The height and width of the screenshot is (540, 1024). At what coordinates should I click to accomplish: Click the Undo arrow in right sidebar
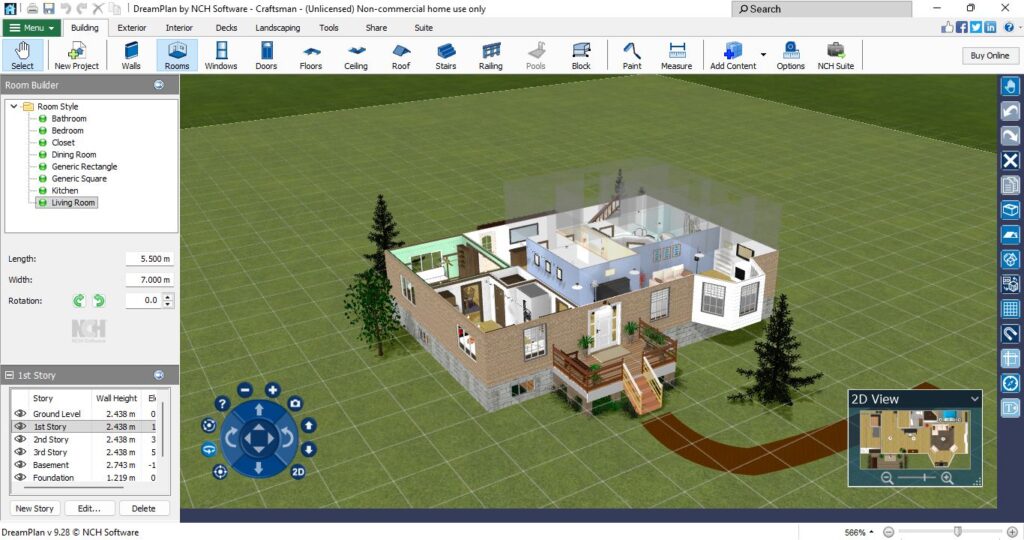[1010, 111]
